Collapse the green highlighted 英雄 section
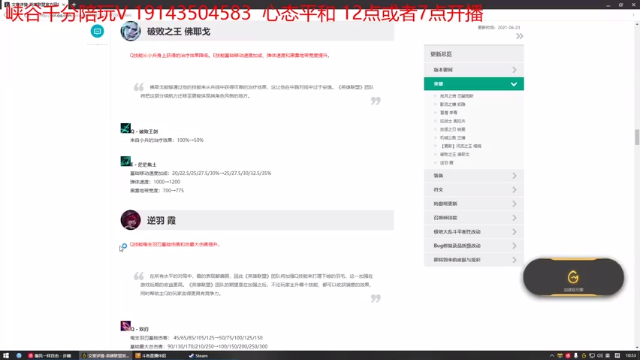This screenshot has width=640, height=360. tap(474, 84)
